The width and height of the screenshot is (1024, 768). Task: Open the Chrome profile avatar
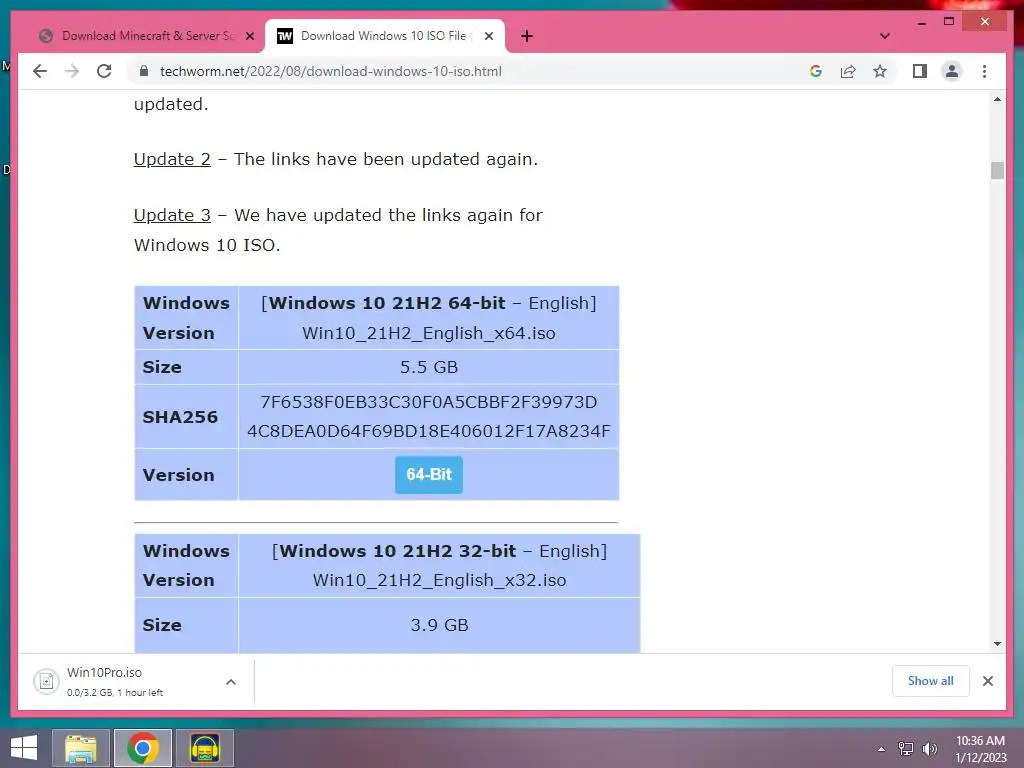pyautogui.click(x=952, y=71)
